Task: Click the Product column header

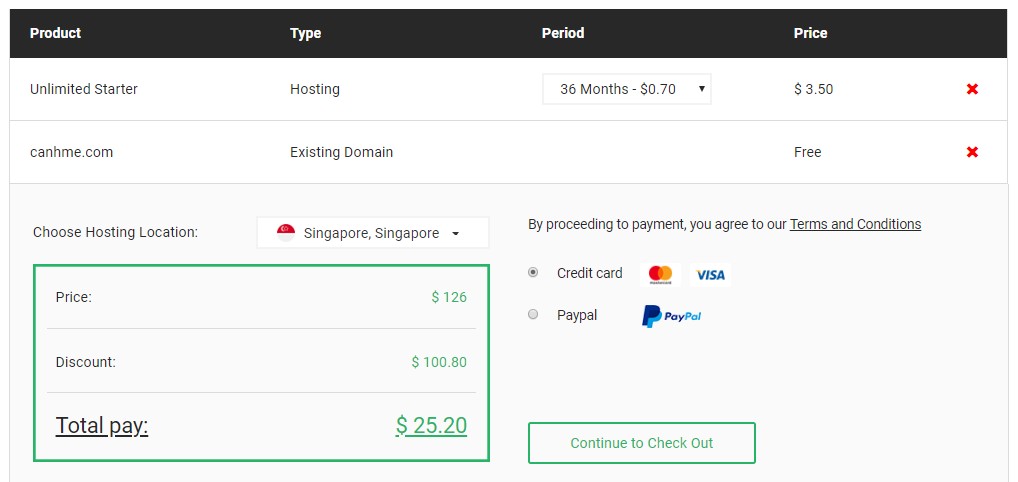Action: (x=55, y=32)
